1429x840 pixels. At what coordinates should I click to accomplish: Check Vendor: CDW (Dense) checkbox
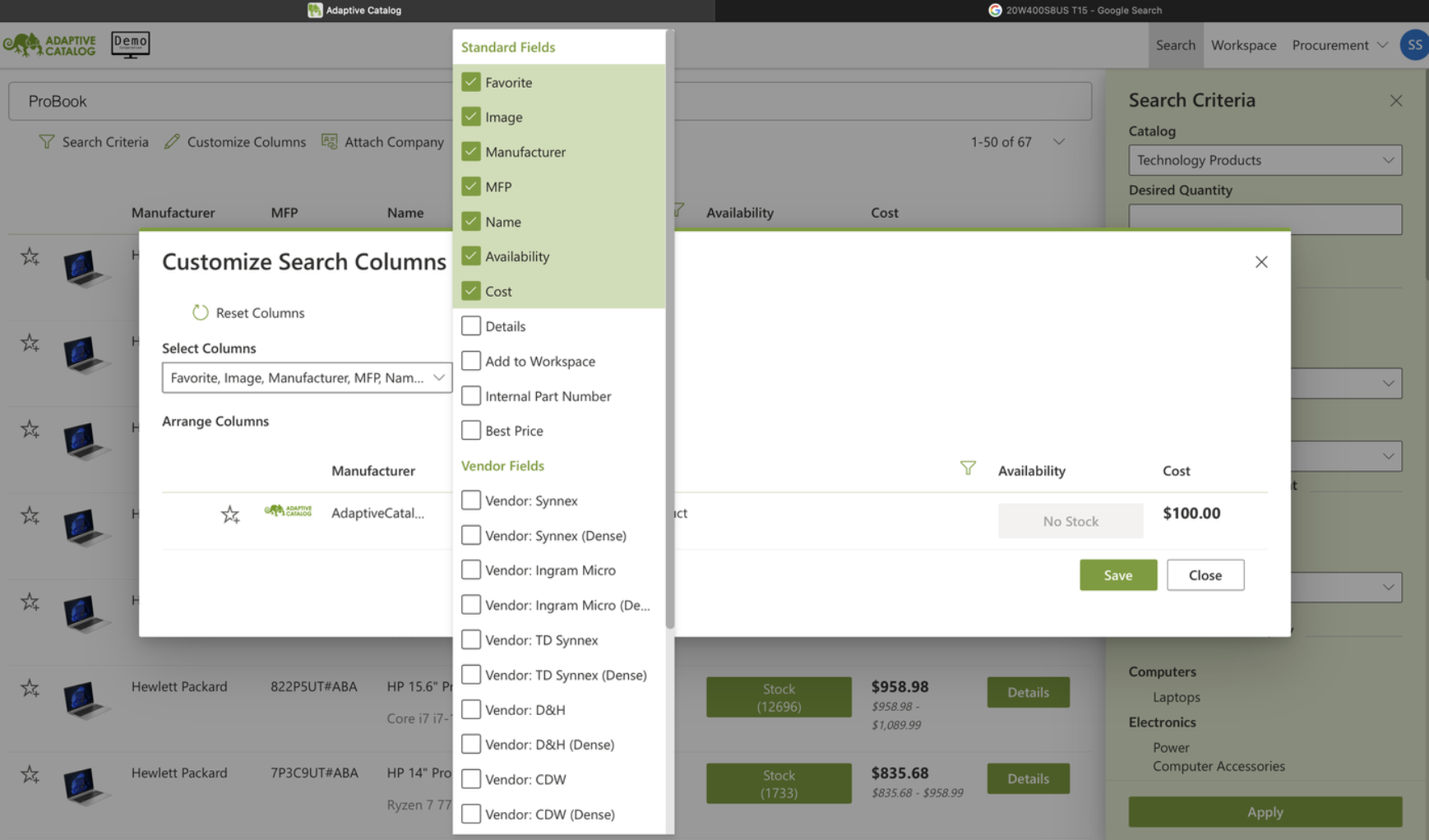tap(471, 814)
